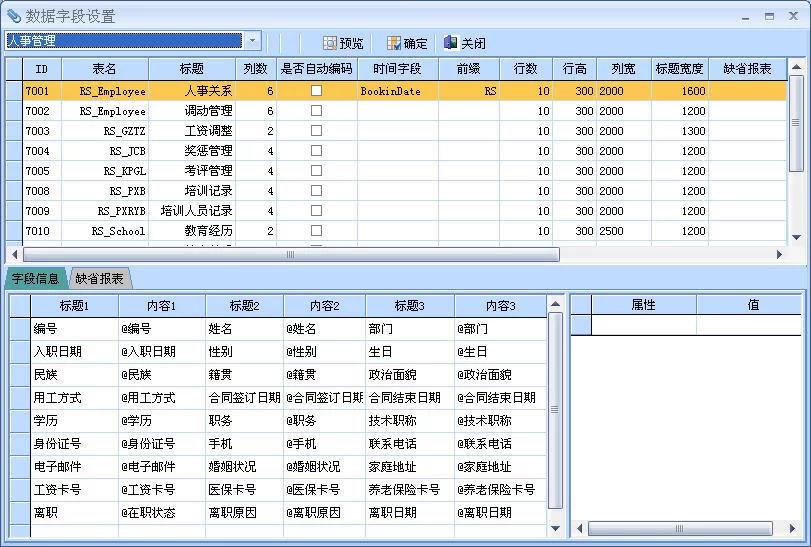Check auto-coding box for row 7008 培训记录
The height and width of the screenshot is (547, 811).
click(316, 191)
